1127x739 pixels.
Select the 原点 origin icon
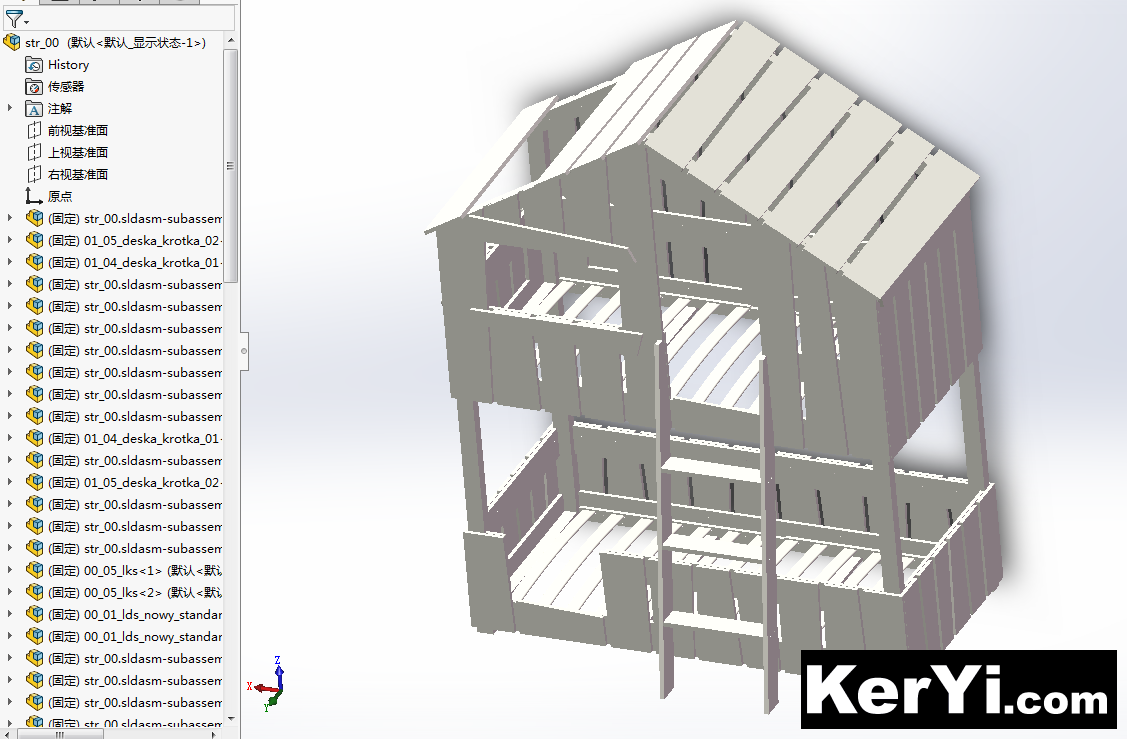35,196
